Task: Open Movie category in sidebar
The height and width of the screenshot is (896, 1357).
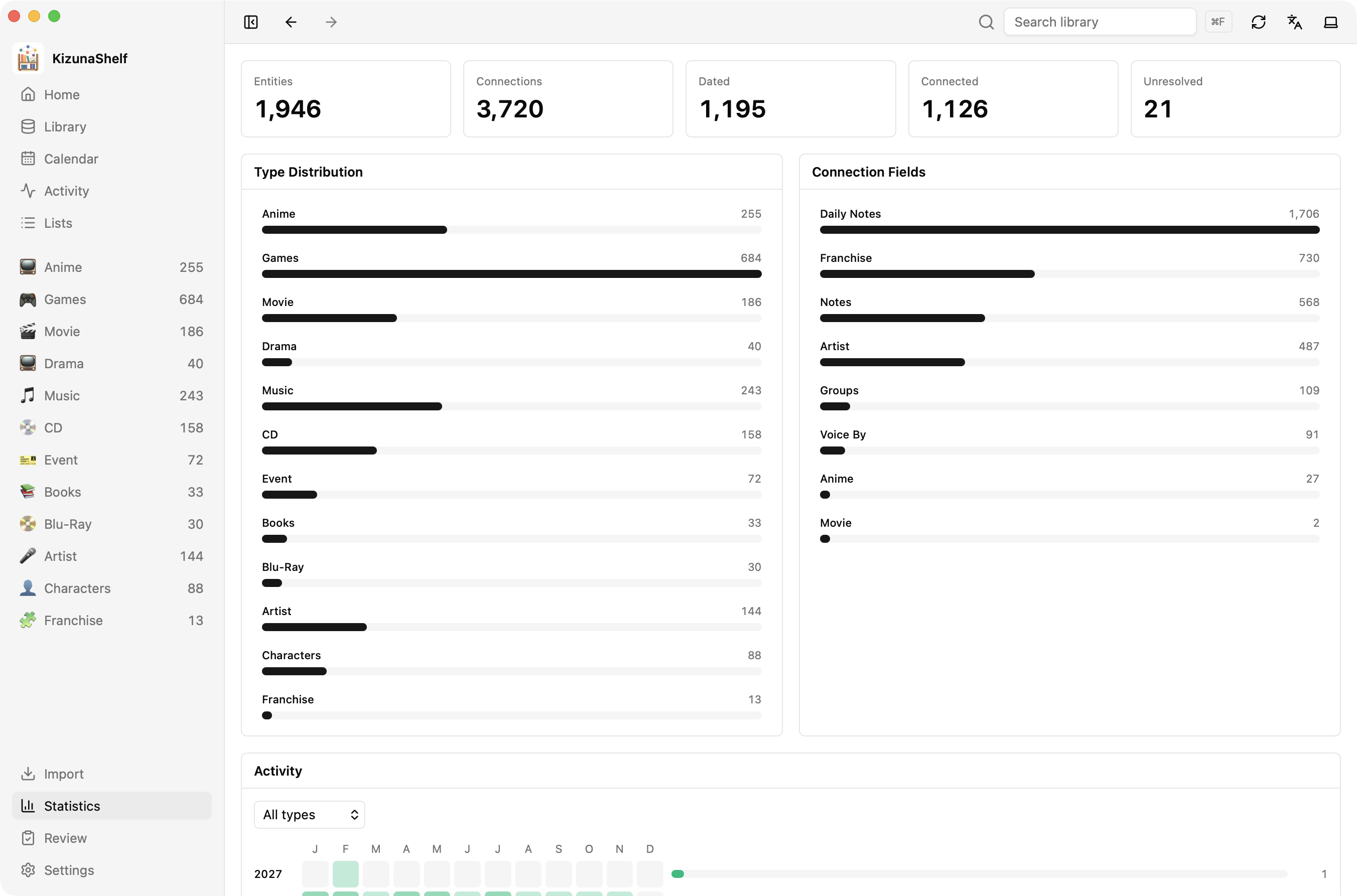Action: [x=112, y=332]
